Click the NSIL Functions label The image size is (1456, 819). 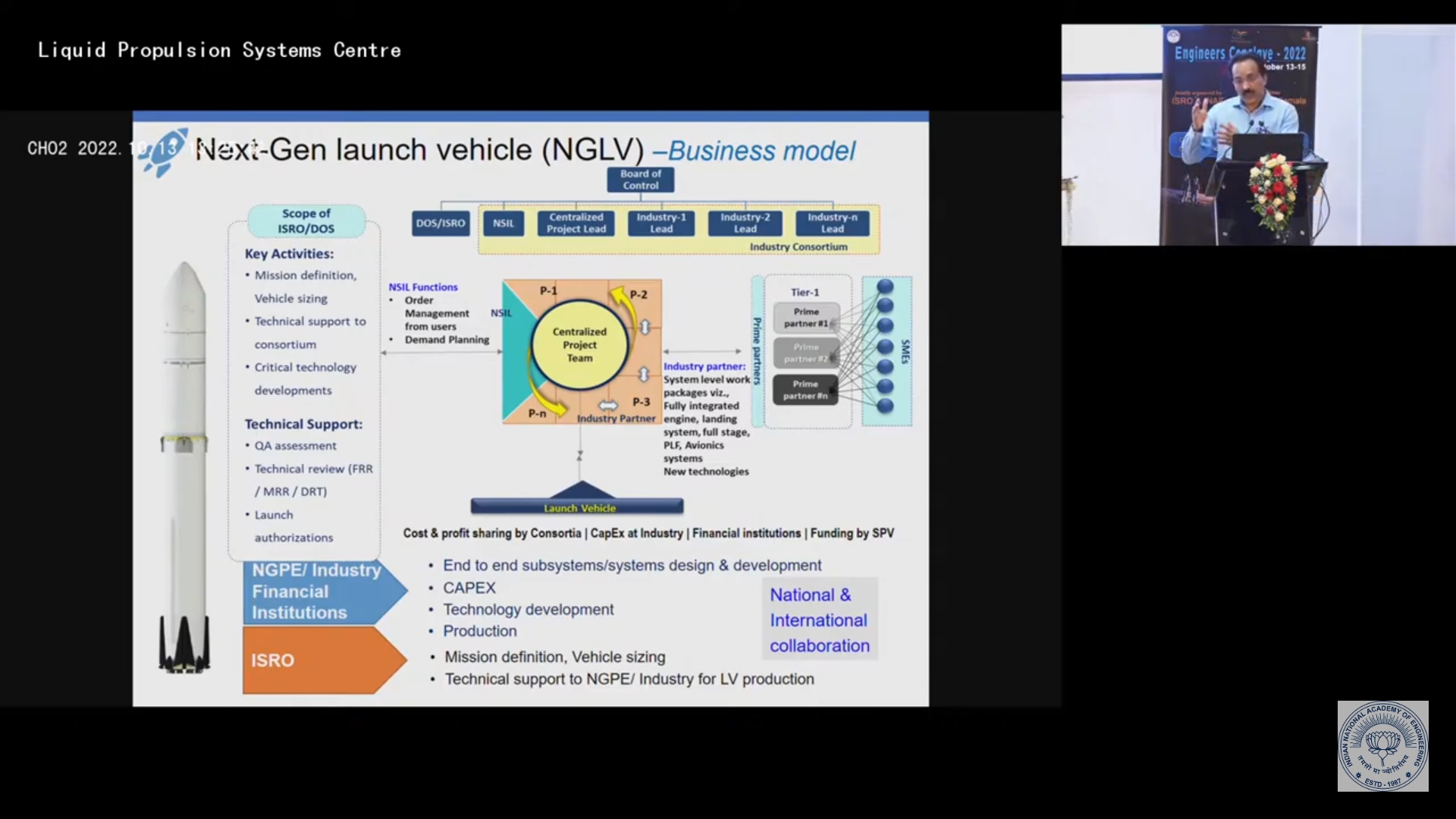coord(423,287)
